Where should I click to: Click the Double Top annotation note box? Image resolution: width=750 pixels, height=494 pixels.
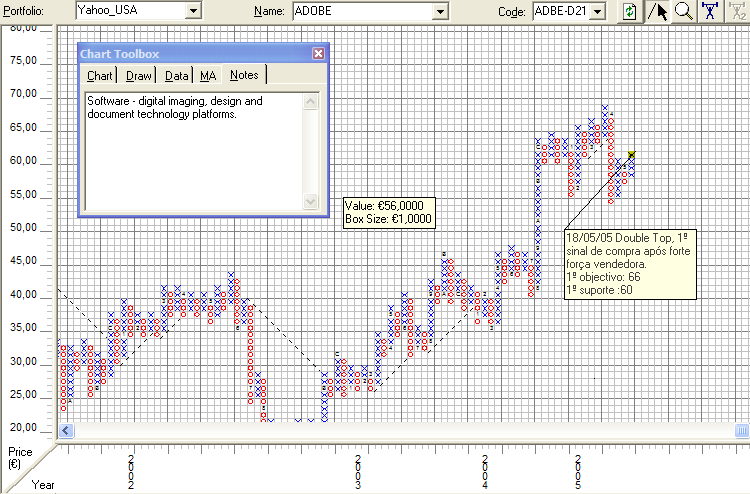pyautogui.click(x=629, y=263)
